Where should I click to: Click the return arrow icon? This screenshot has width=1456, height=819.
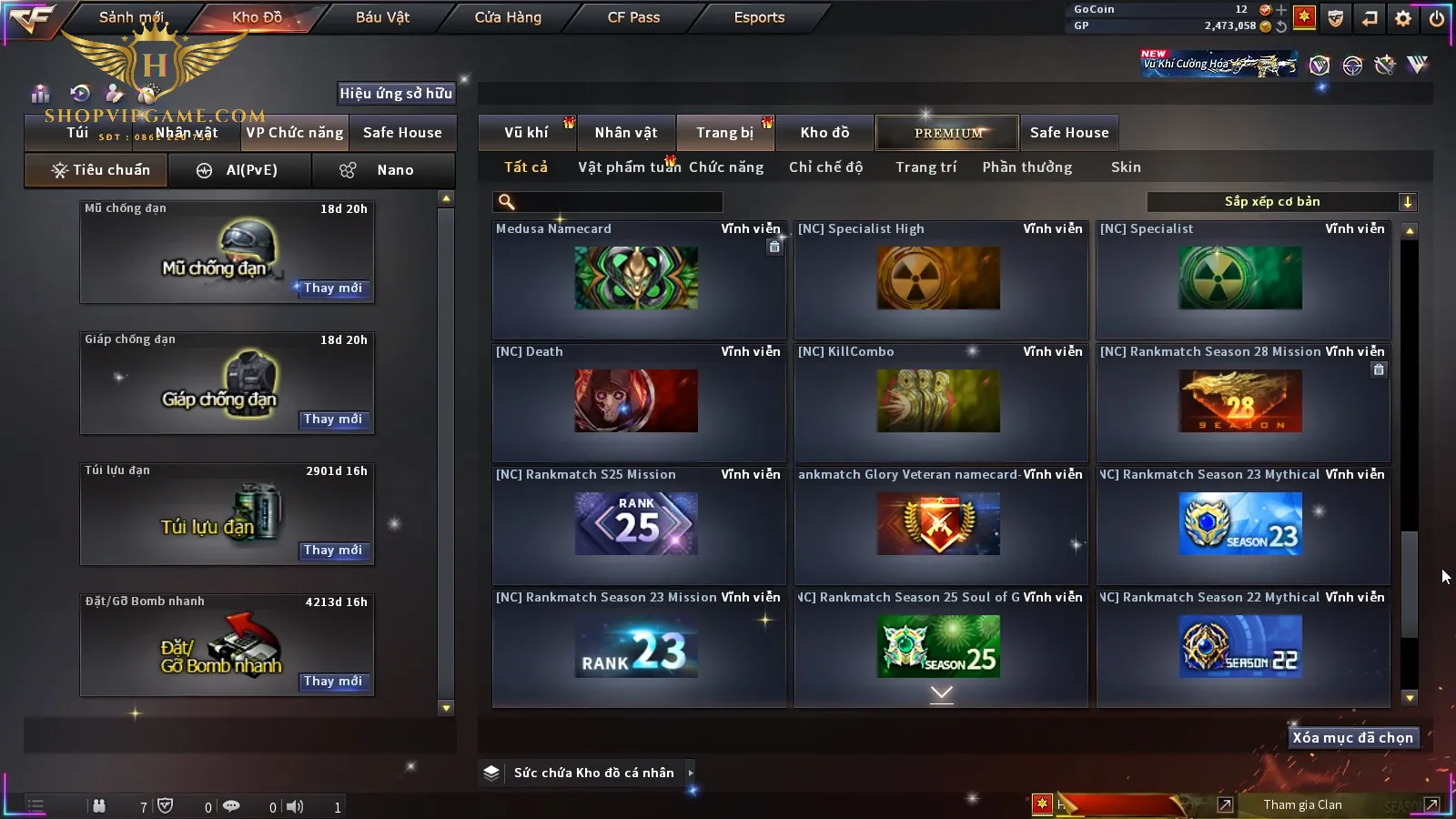[x=1370, y=18]
